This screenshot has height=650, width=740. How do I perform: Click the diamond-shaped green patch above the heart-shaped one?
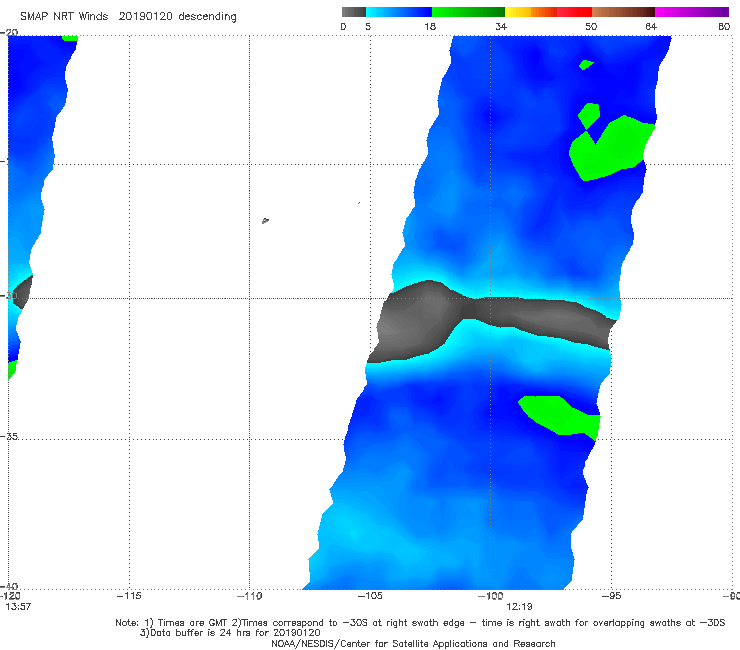pos(589,116)
